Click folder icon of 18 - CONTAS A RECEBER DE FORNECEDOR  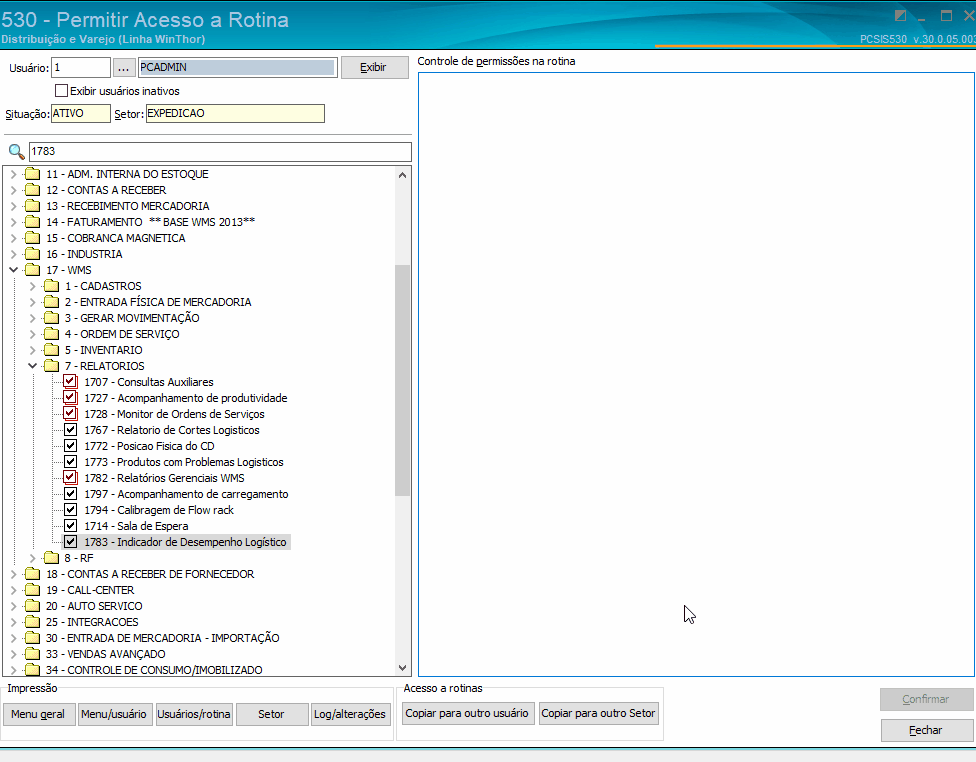(32, 574)
